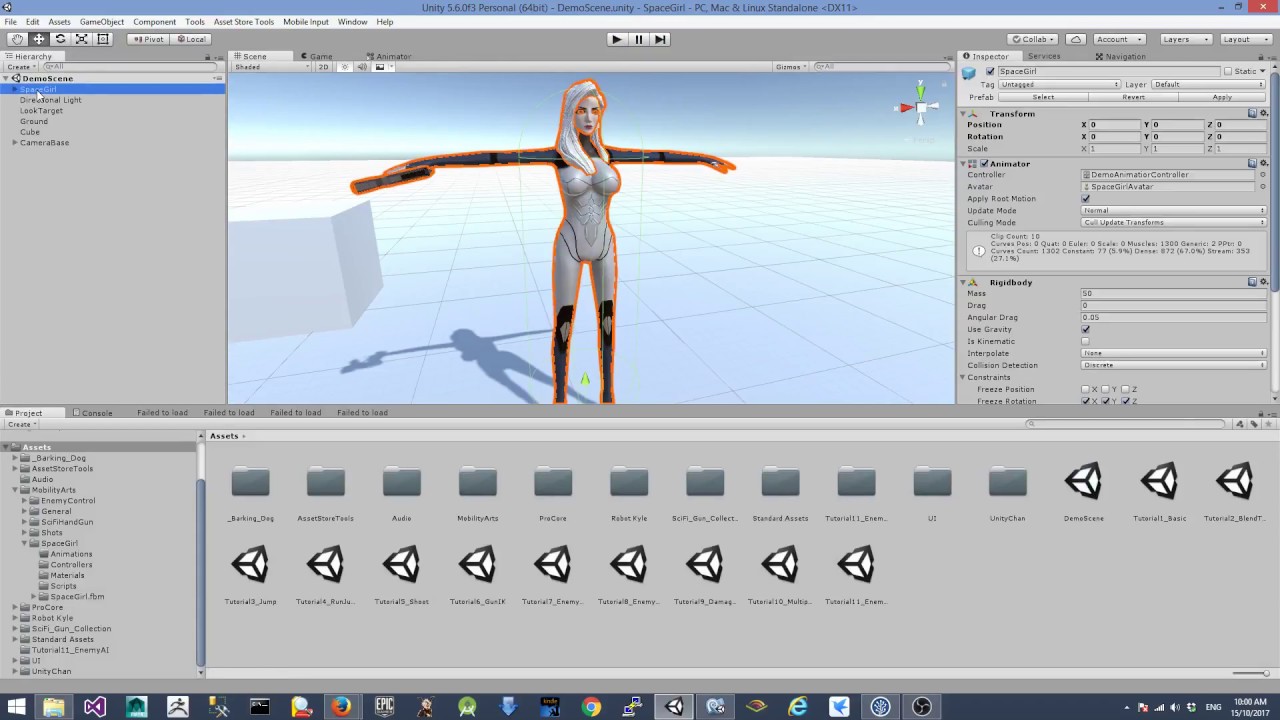Start Play mode
Viewport: 1280px width, 720px height.
pyautogui.click(x=616, y=39)
